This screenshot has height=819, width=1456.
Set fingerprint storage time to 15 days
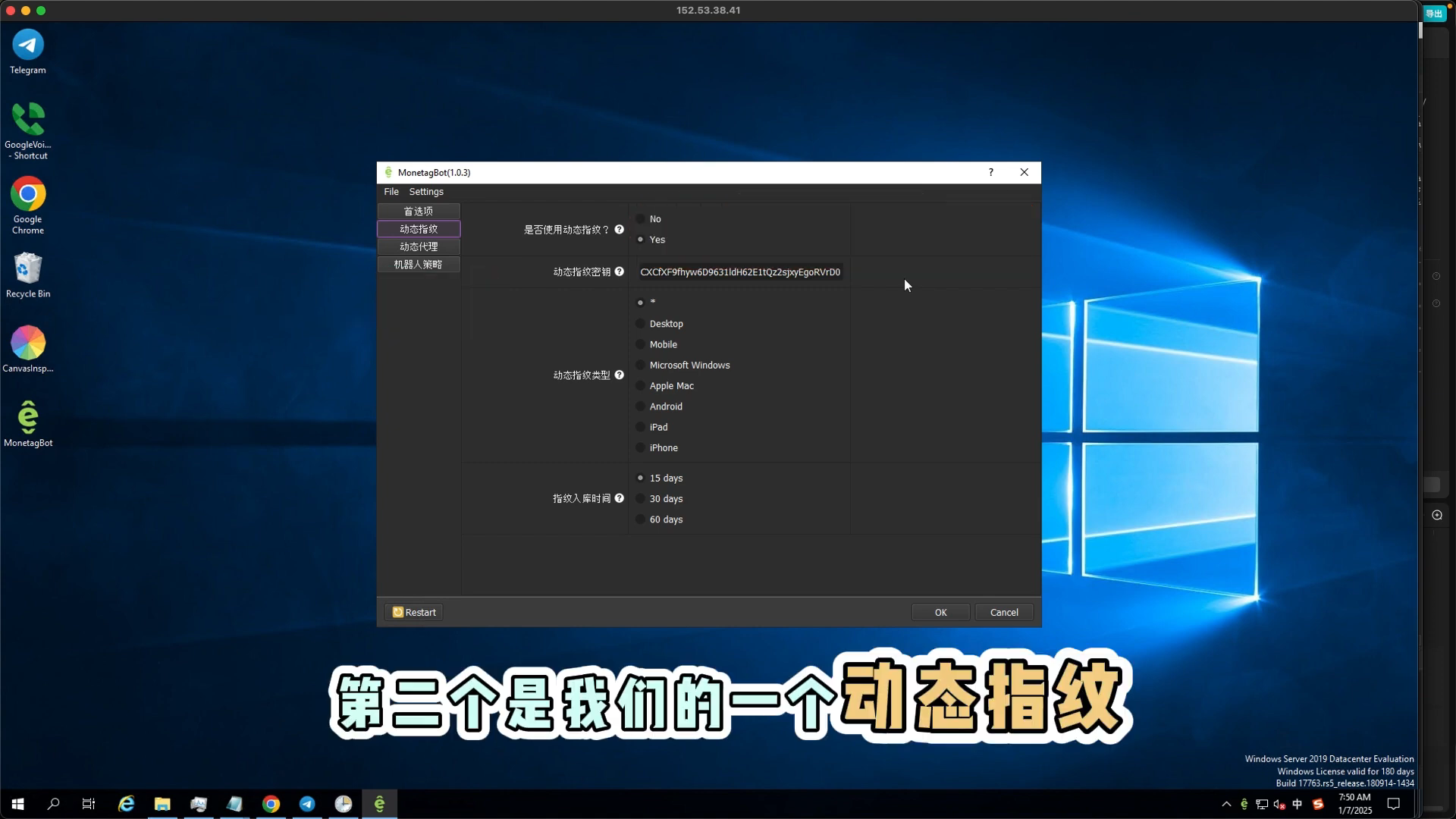coord(659,478)
